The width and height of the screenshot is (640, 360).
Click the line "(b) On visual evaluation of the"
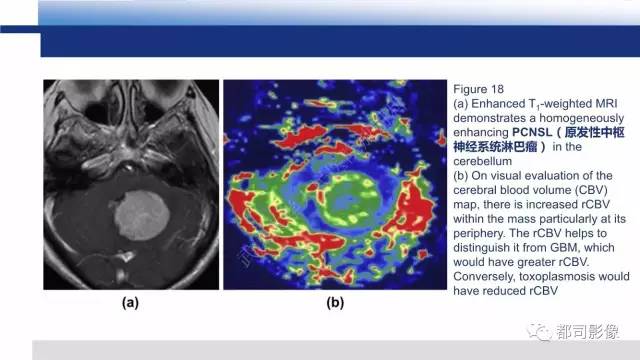click(x=533, y=176)
